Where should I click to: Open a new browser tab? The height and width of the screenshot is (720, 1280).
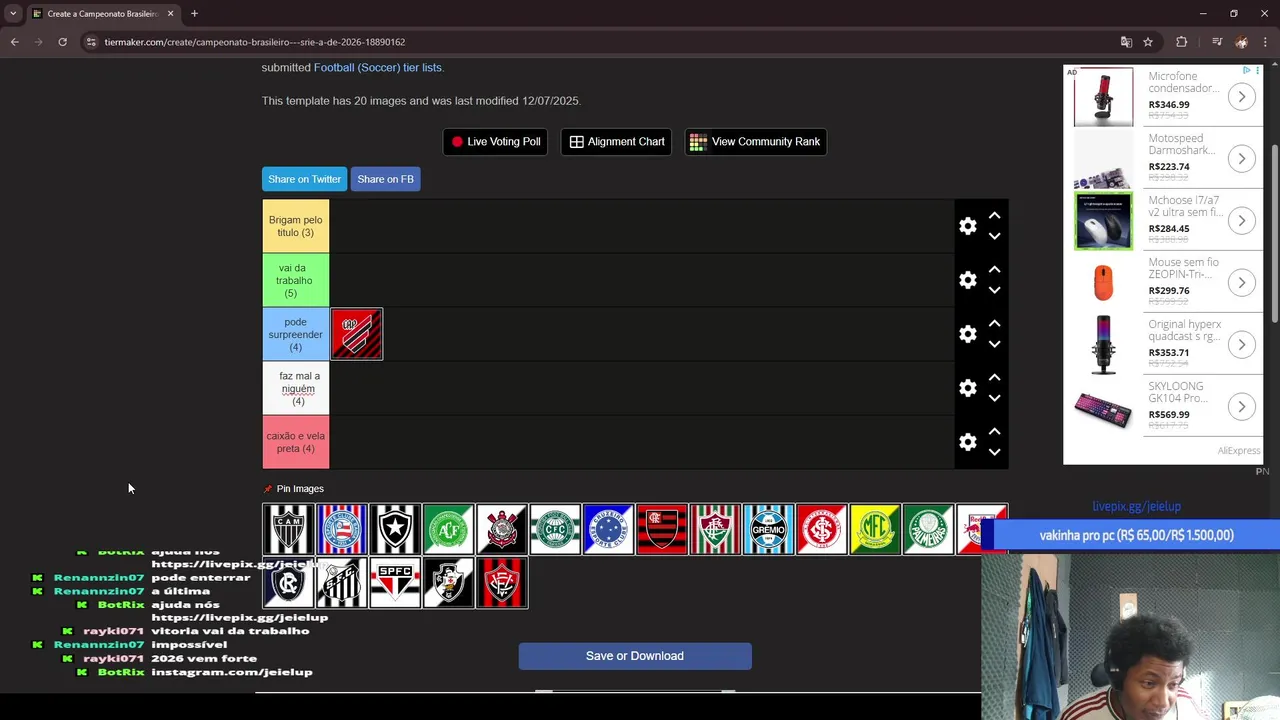194,14
